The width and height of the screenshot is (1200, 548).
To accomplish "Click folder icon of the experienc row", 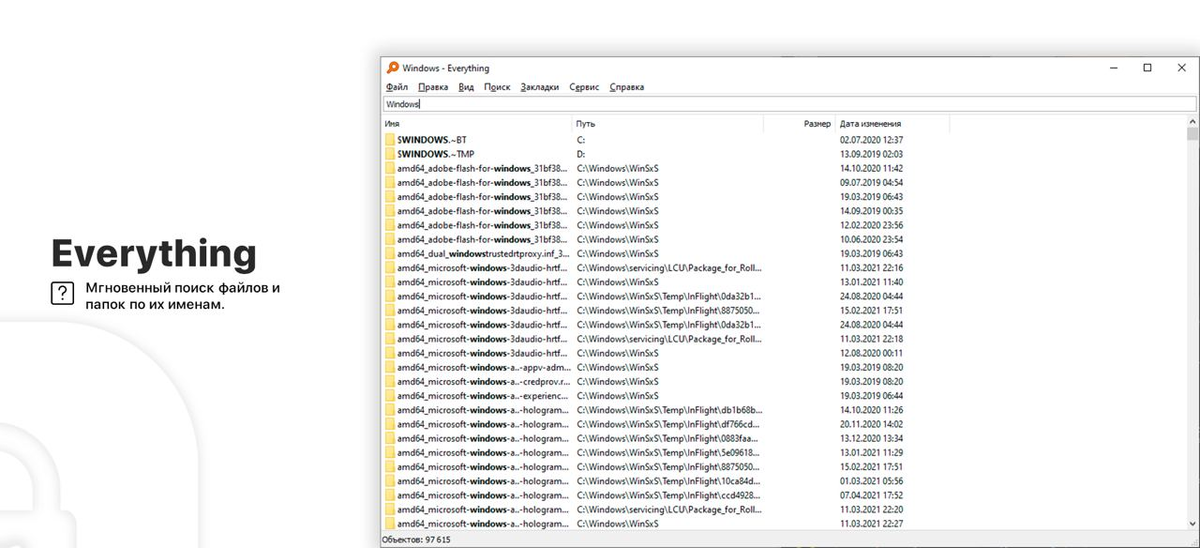I will click(x=390, y=396).
